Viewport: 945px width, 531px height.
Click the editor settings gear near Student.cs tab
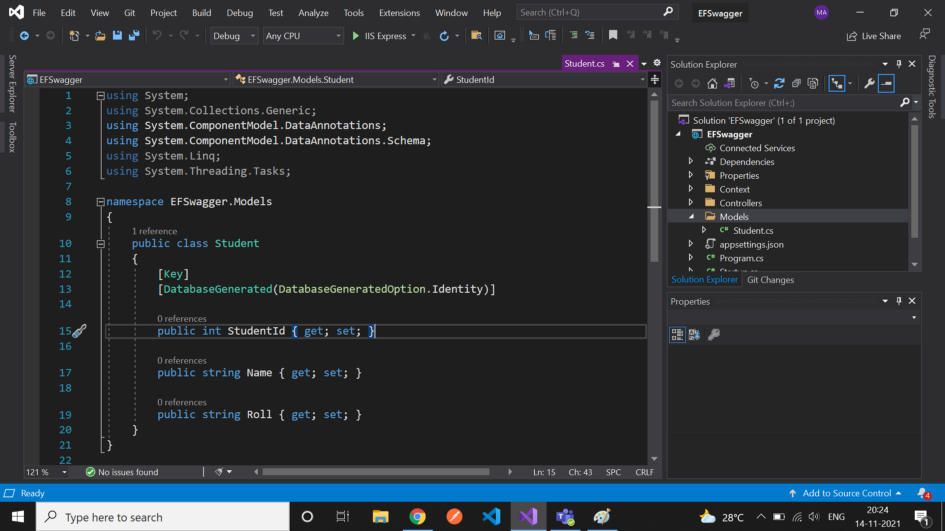[x=657, y=63]
